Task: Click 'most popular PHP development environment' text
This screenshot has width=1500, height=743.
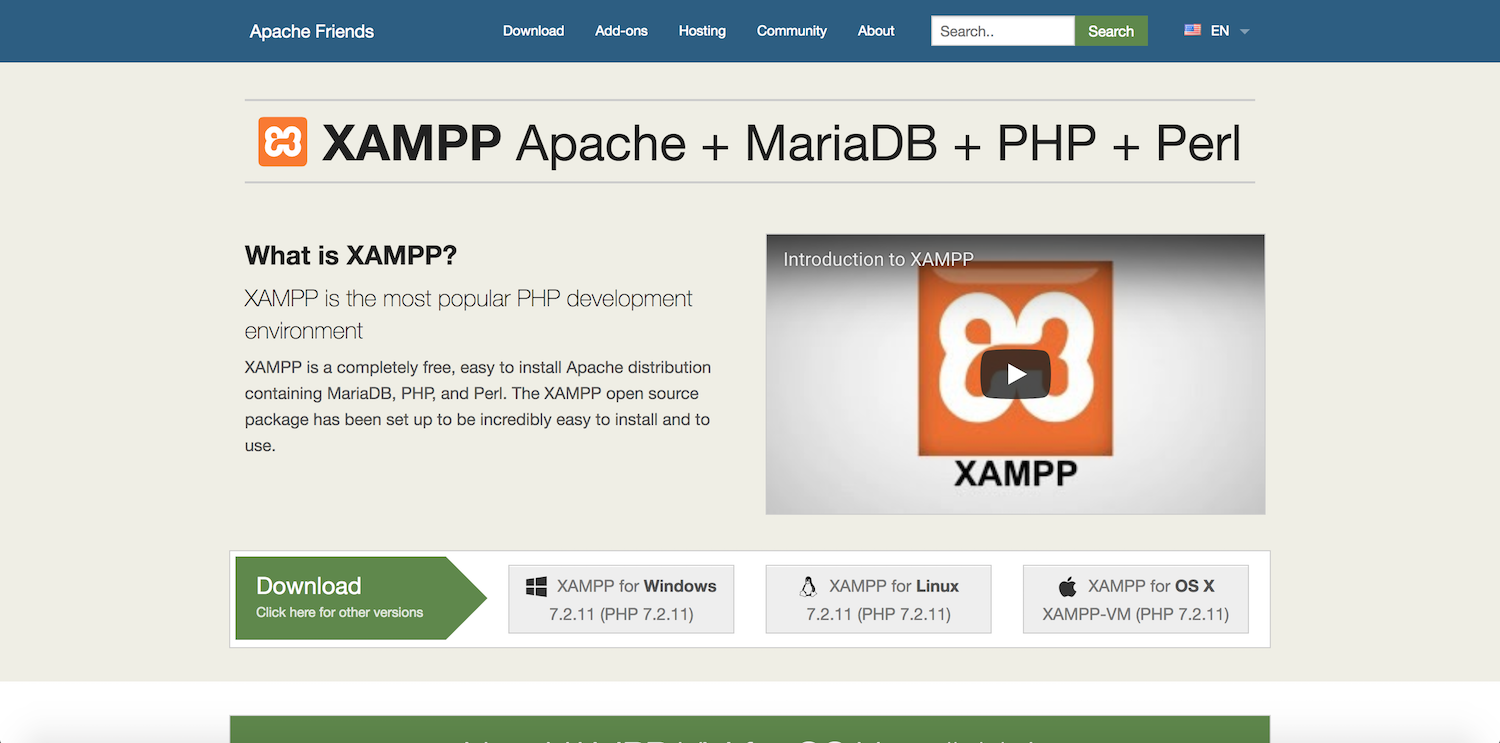Action: pyautogui.click(x=469, y=314)
